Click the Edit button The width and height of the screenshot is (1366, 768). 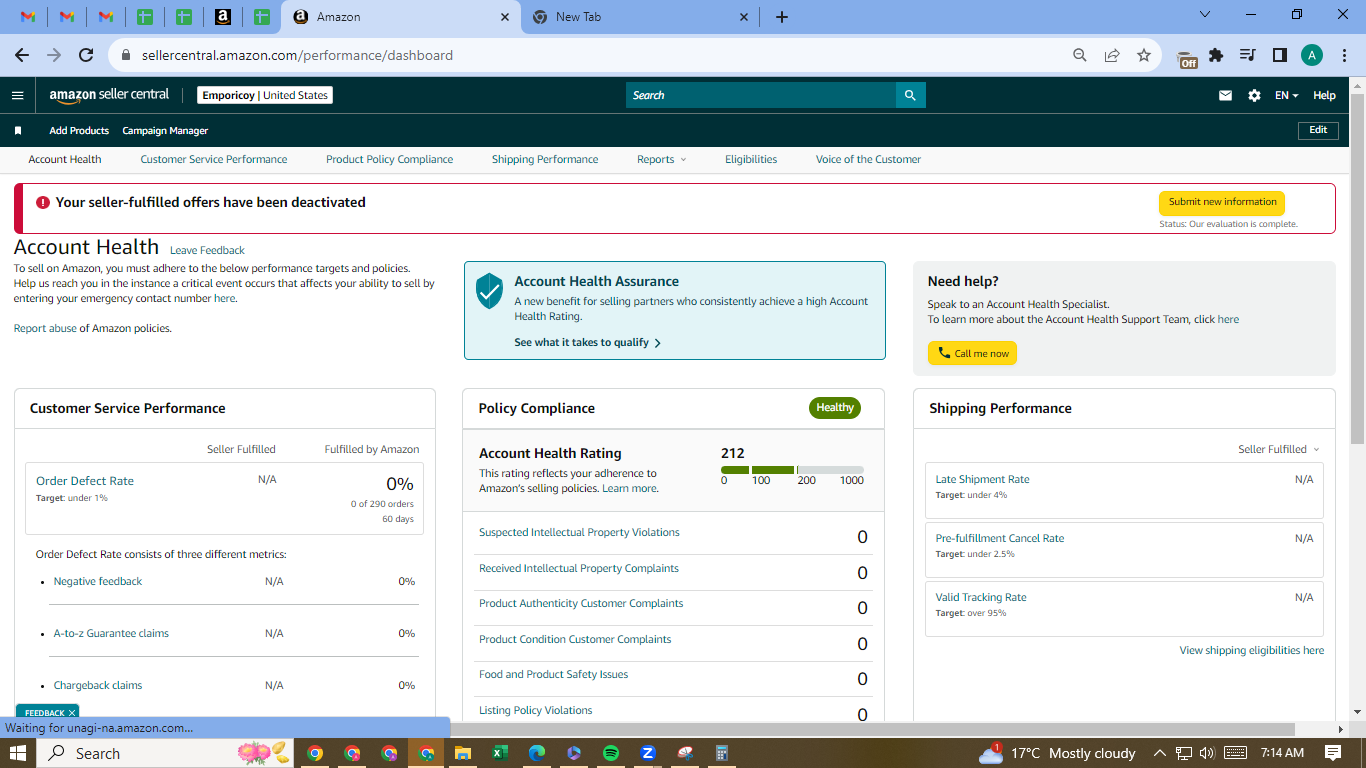(x=1318, y=130)
